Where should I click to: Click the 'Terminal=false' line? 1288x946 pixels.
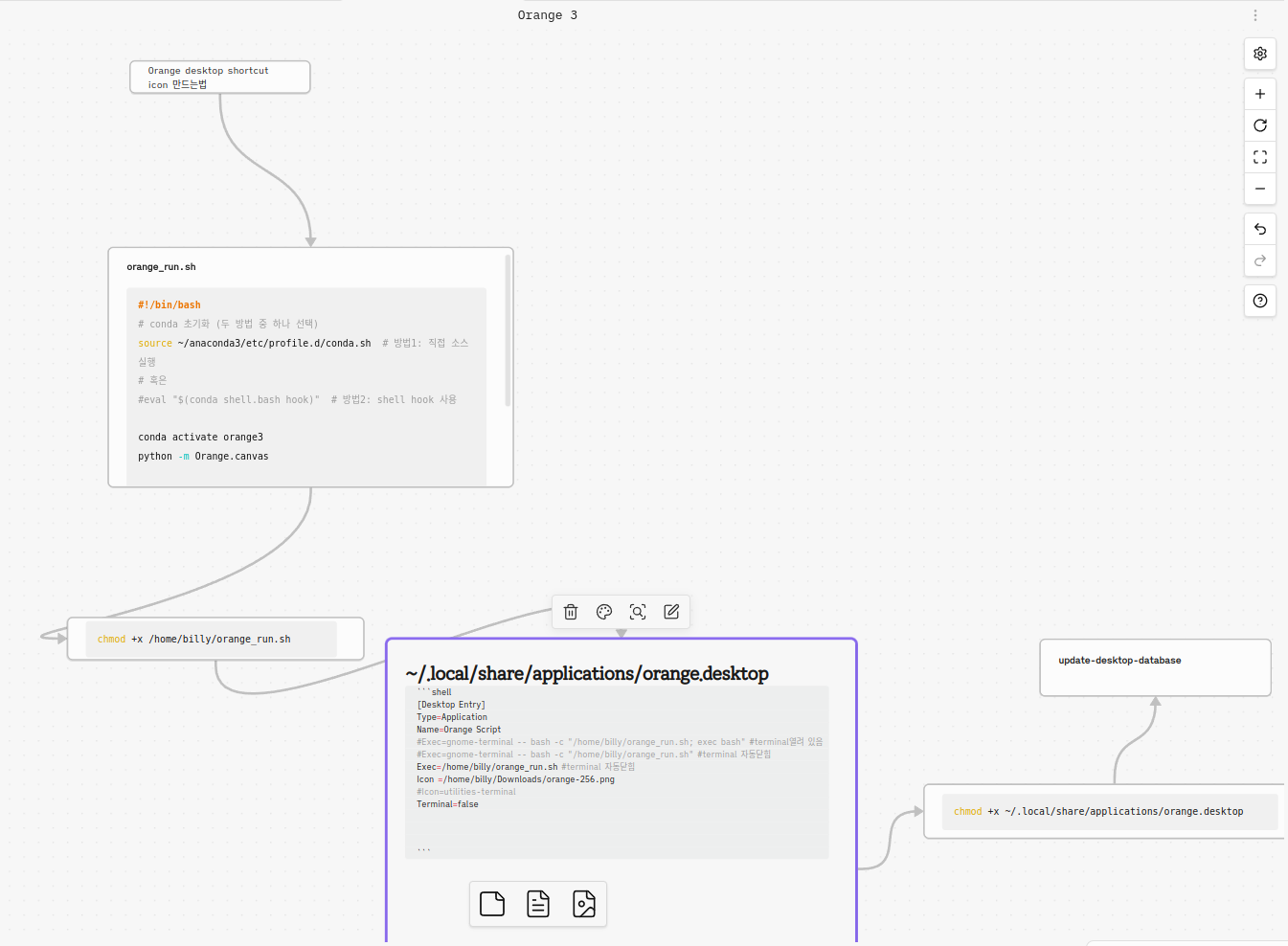pos(447,804)
